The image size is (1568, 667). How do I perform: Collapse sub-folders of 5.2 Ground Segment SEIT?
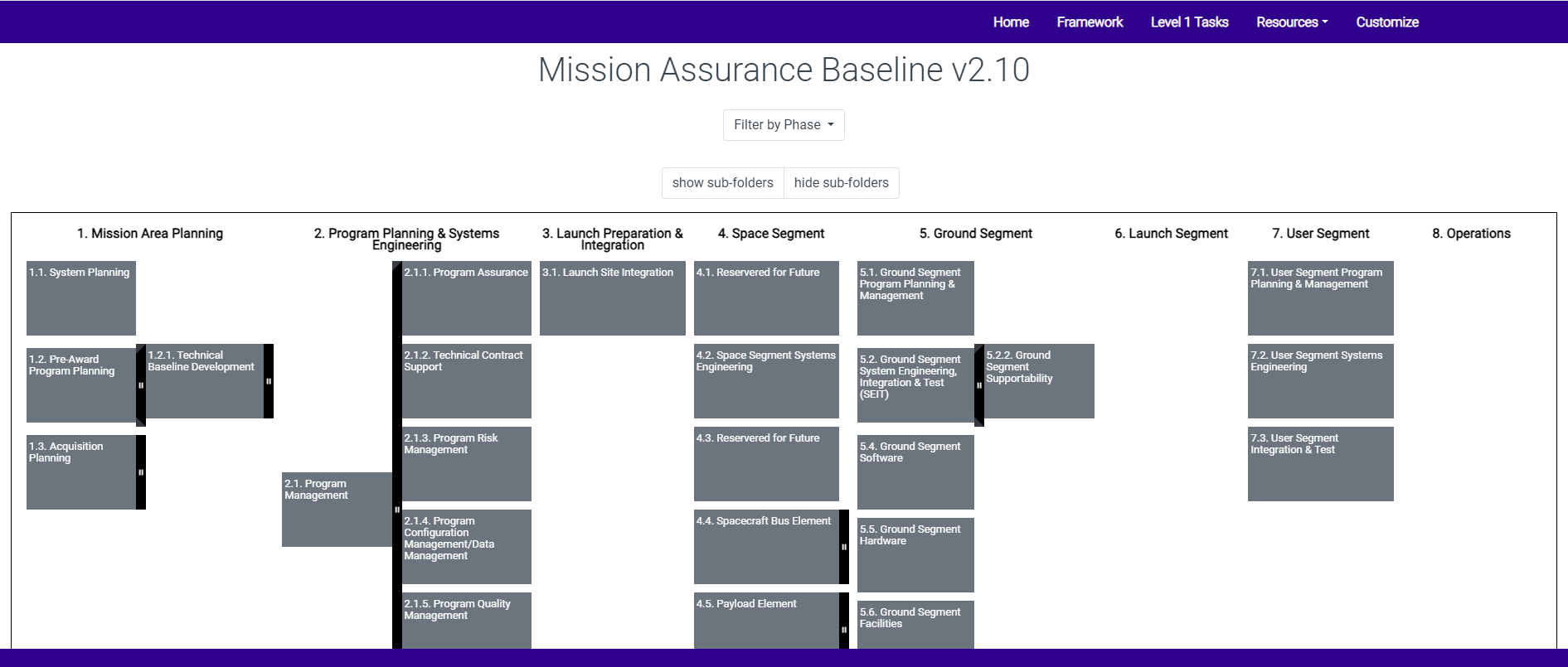tap(979, 385)
